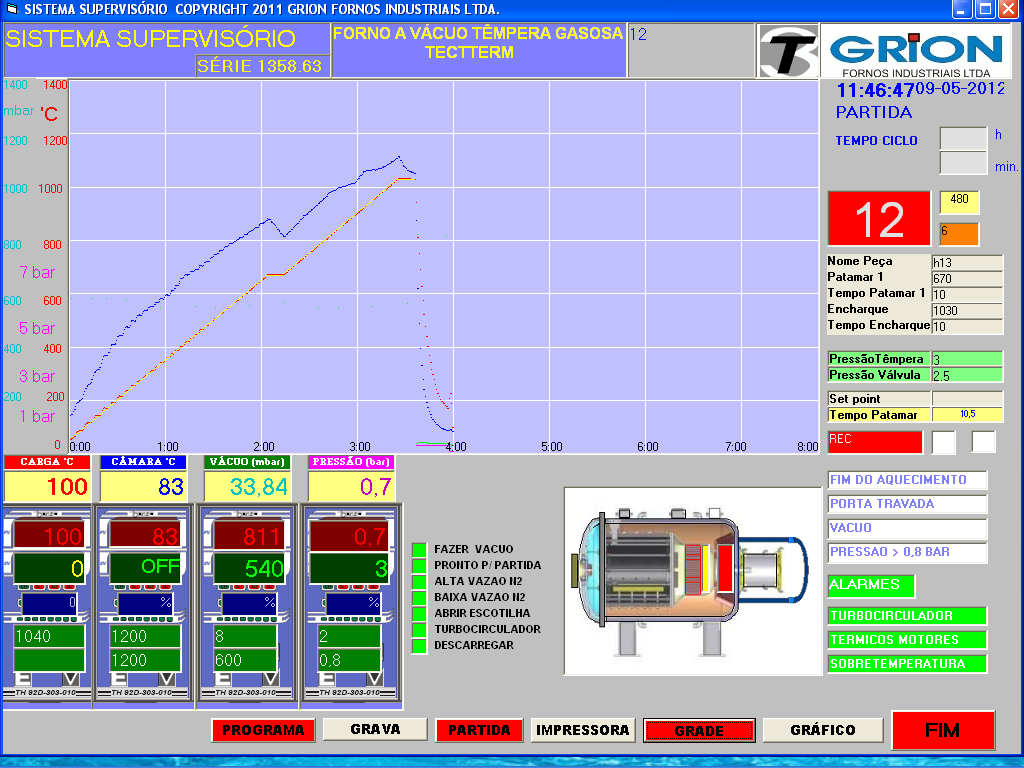Screen dimensions: 1024x768
Task: Click the green lamp beside FAZER VACUO
Action: (x=419, y=549)
